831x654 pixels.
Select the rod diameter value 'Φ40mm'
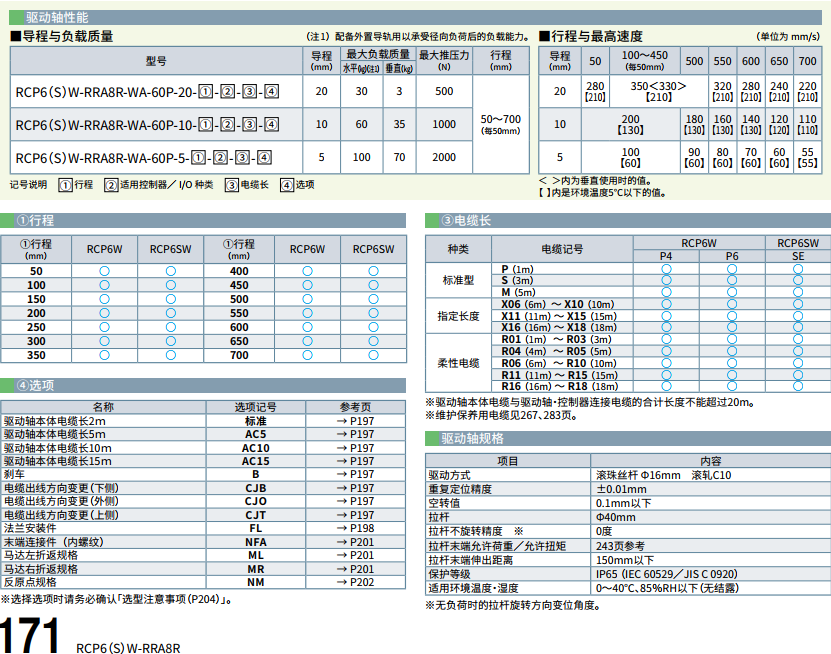tap(615, 517)
